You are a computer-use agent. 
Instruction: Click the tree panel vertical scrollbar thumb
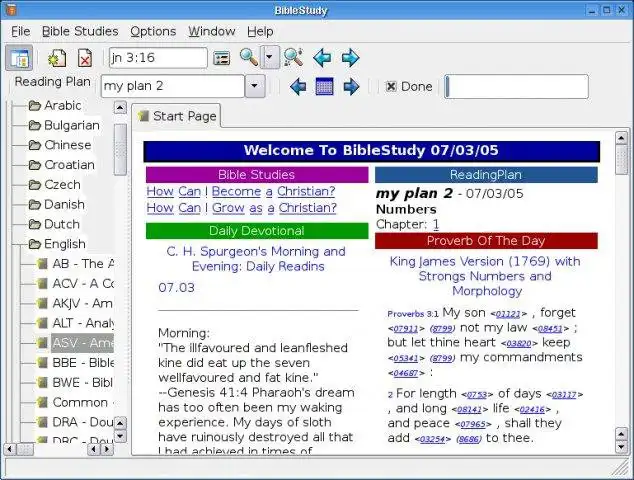(120, 150)
